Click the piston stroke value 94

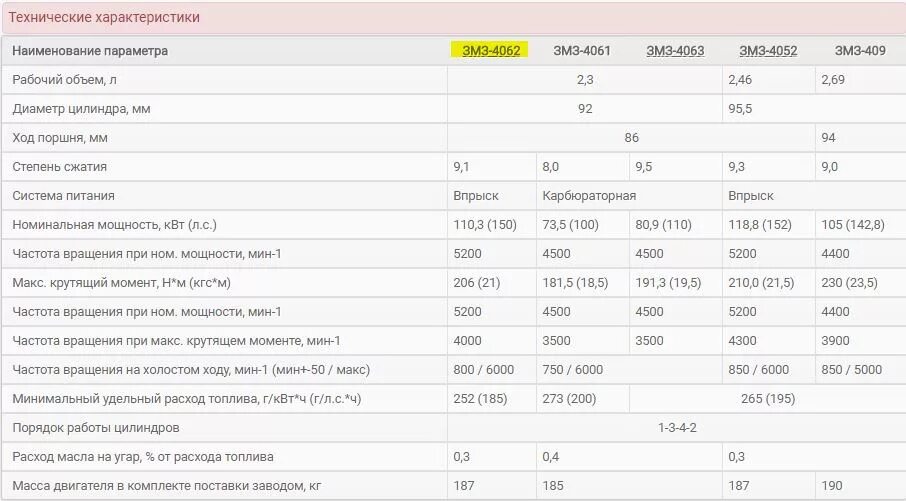tap(829, 138)
